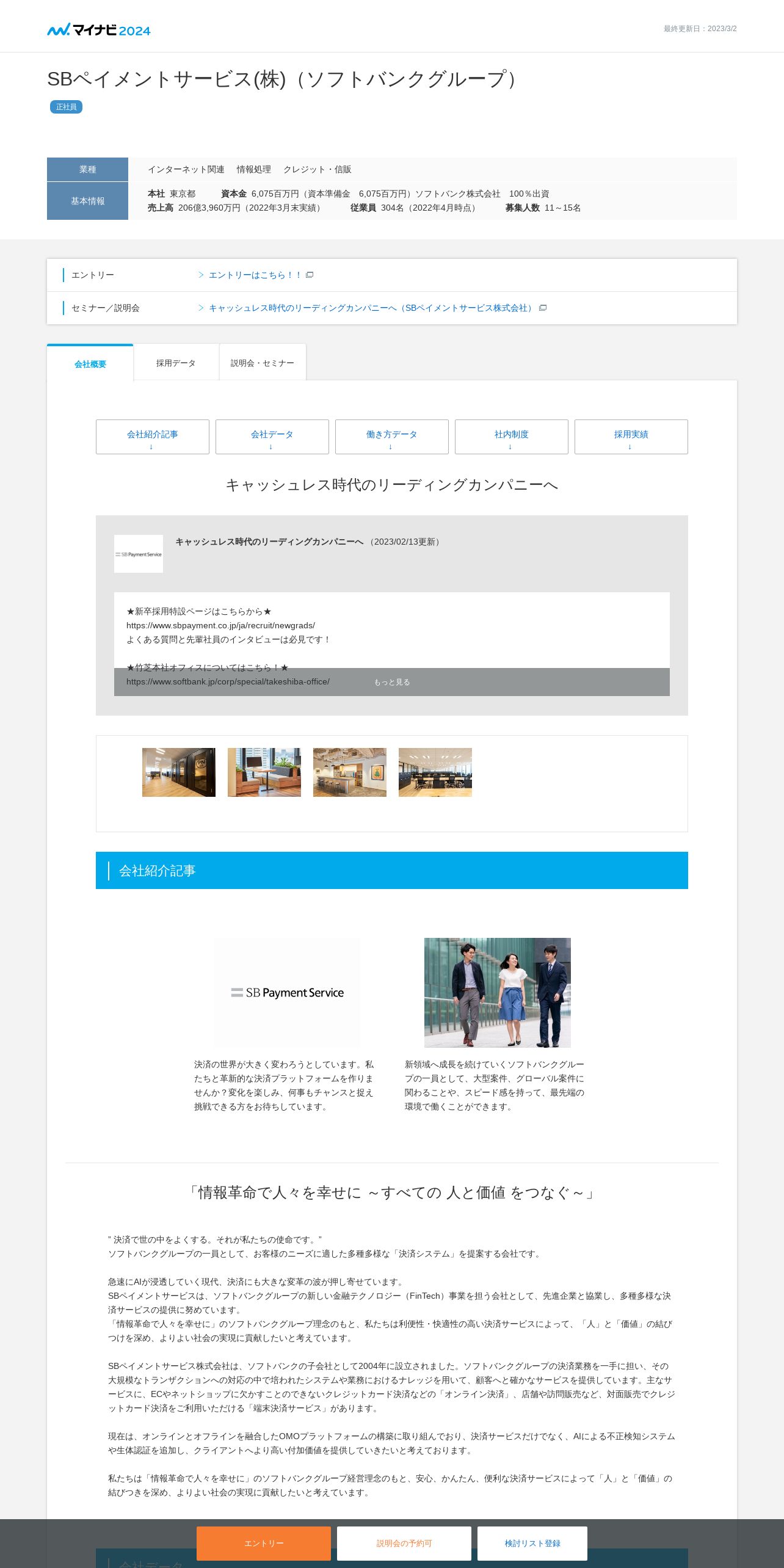The height and width of the screenshot is (1568, 784).
Task: Expand the message with もっと見る
Action: (x=392, y=682)
